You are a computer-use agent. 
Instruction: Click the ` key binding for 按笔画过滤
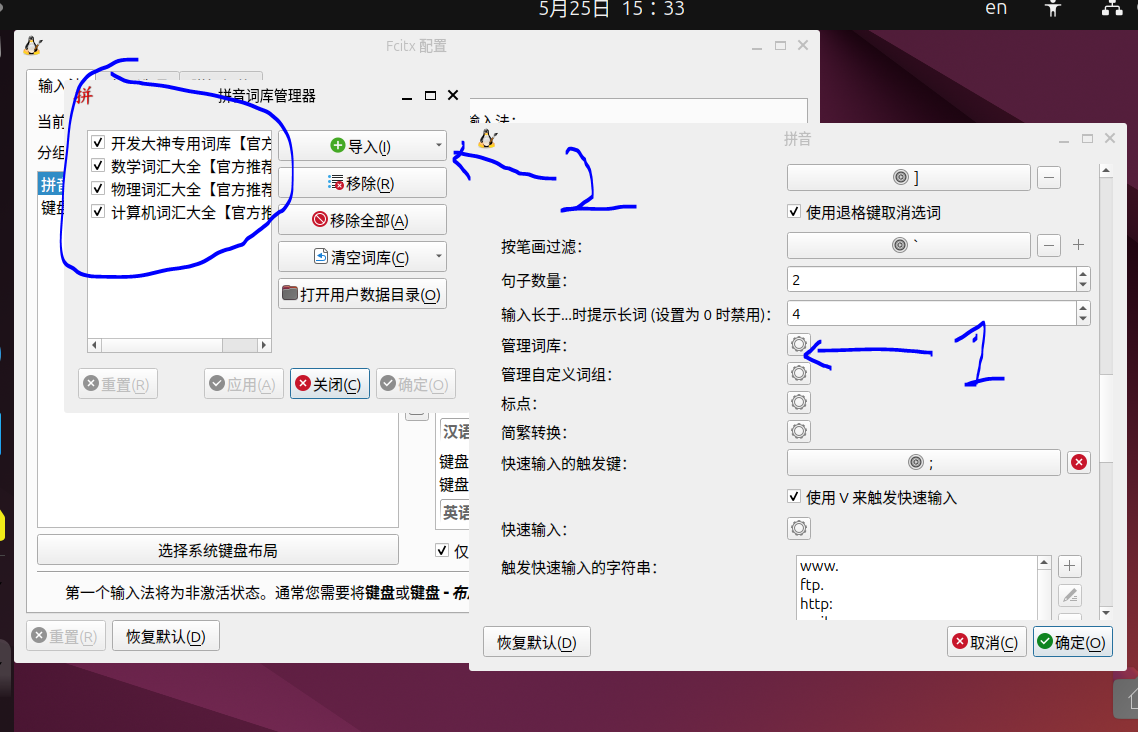pos(909,245)
